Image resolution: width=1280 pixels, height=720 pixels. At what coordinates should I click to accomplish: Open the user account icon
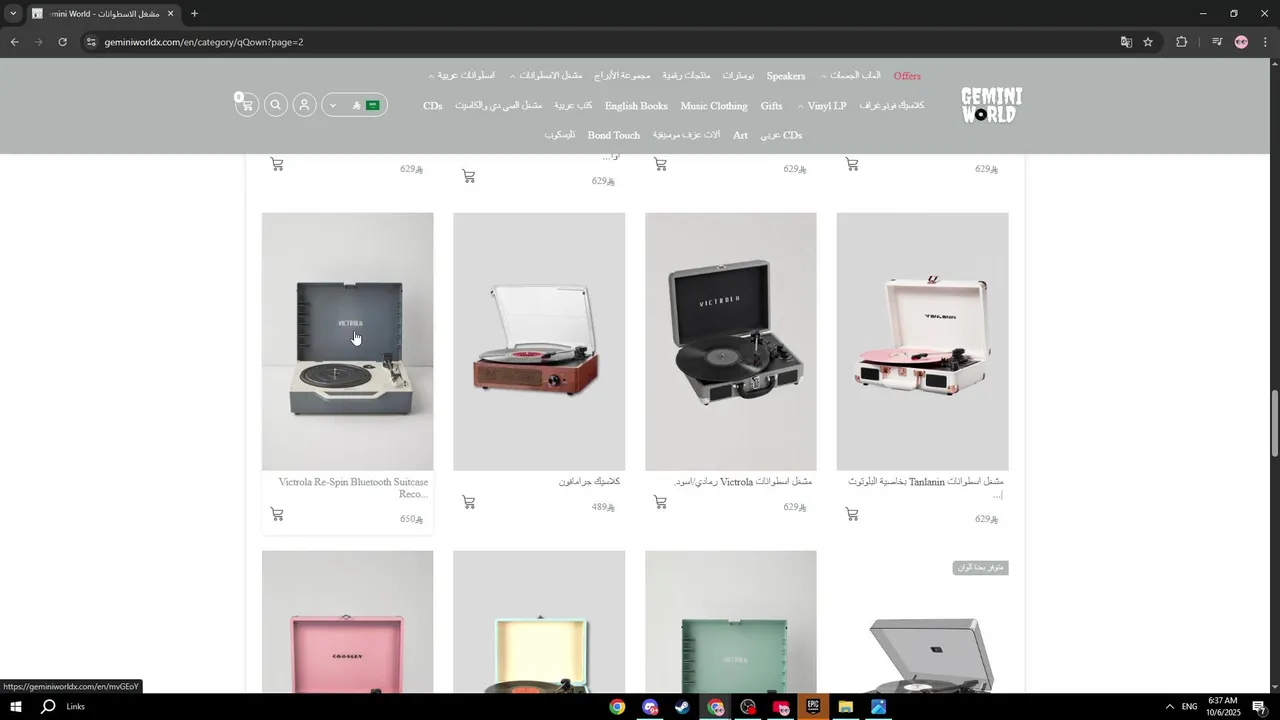pyautogui.click(x=304, y=105)
